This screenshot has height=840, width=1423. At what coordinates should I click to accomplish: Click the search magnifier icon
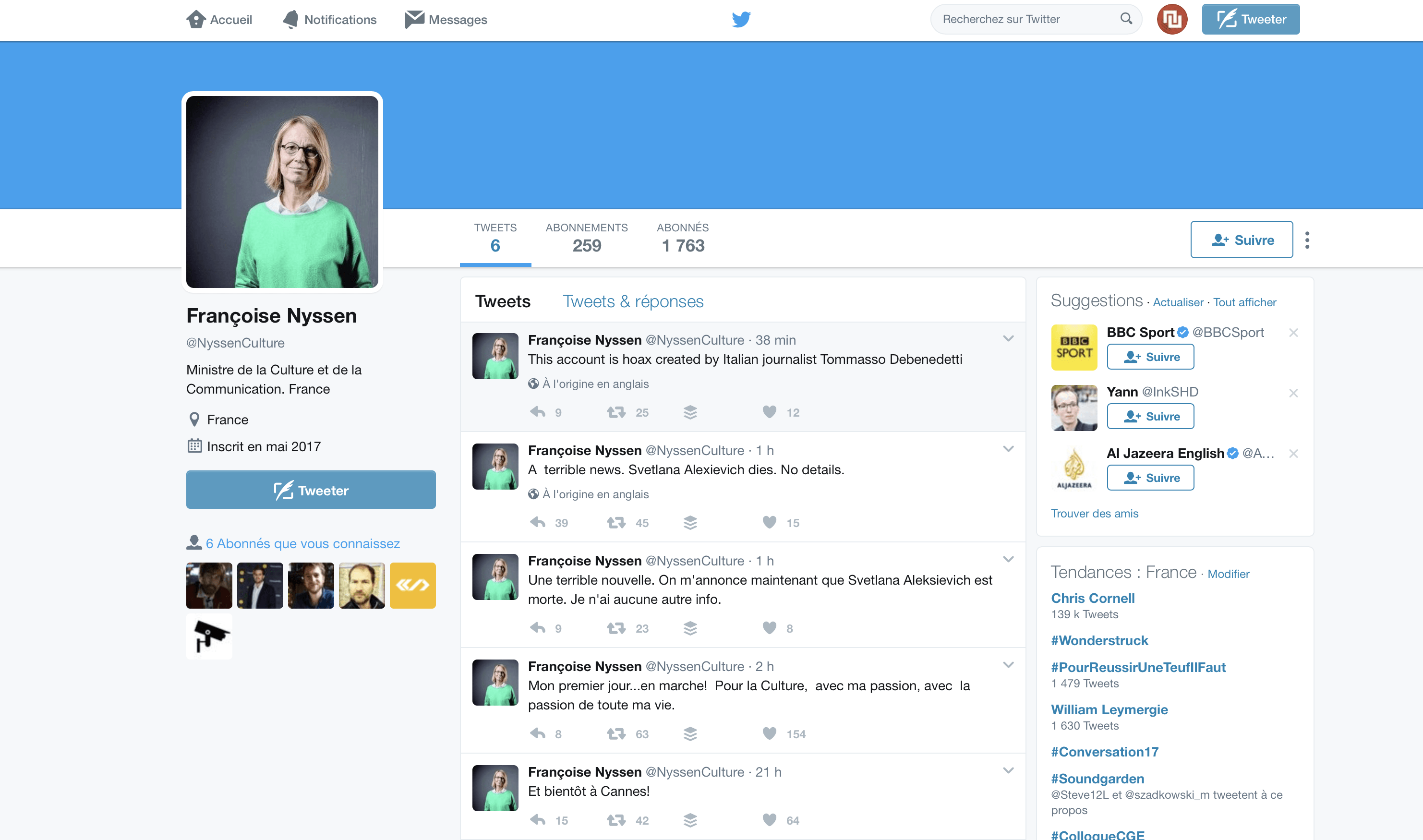click(1126, 19)
